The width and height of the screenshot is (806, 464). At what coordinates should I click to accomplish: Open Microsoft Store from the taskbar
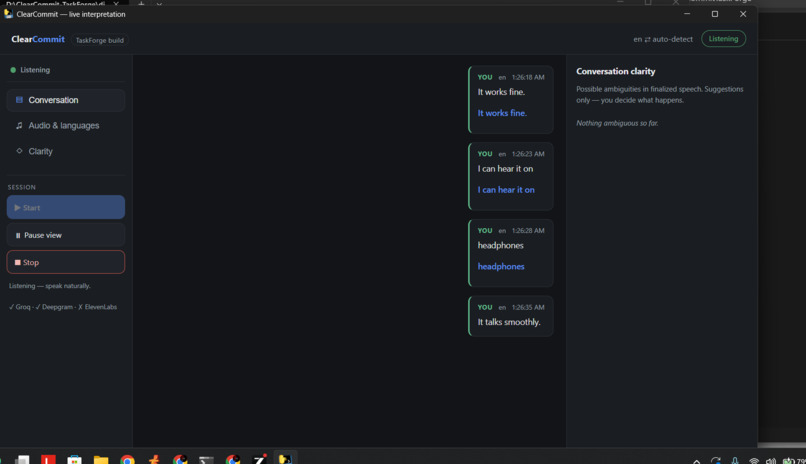75,459
